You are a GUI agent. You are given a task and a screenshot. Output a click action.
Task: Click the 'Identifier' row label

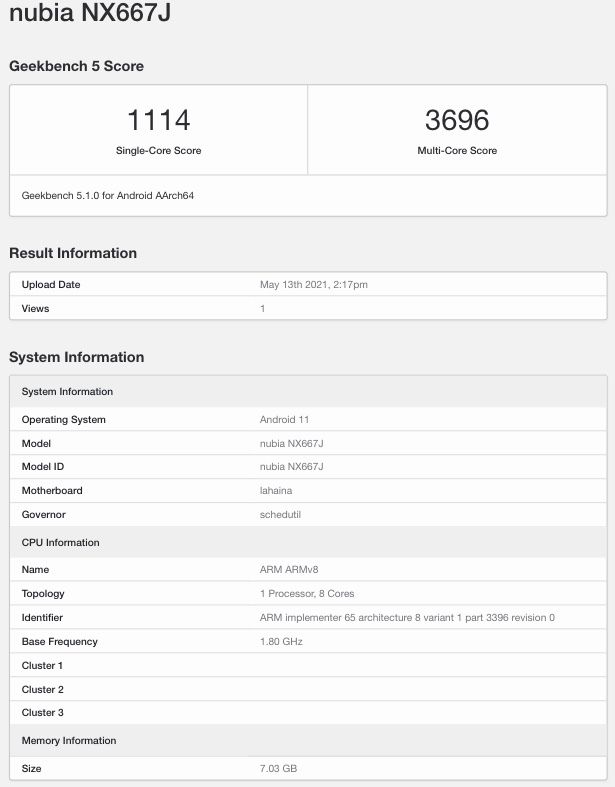(42, 618)
